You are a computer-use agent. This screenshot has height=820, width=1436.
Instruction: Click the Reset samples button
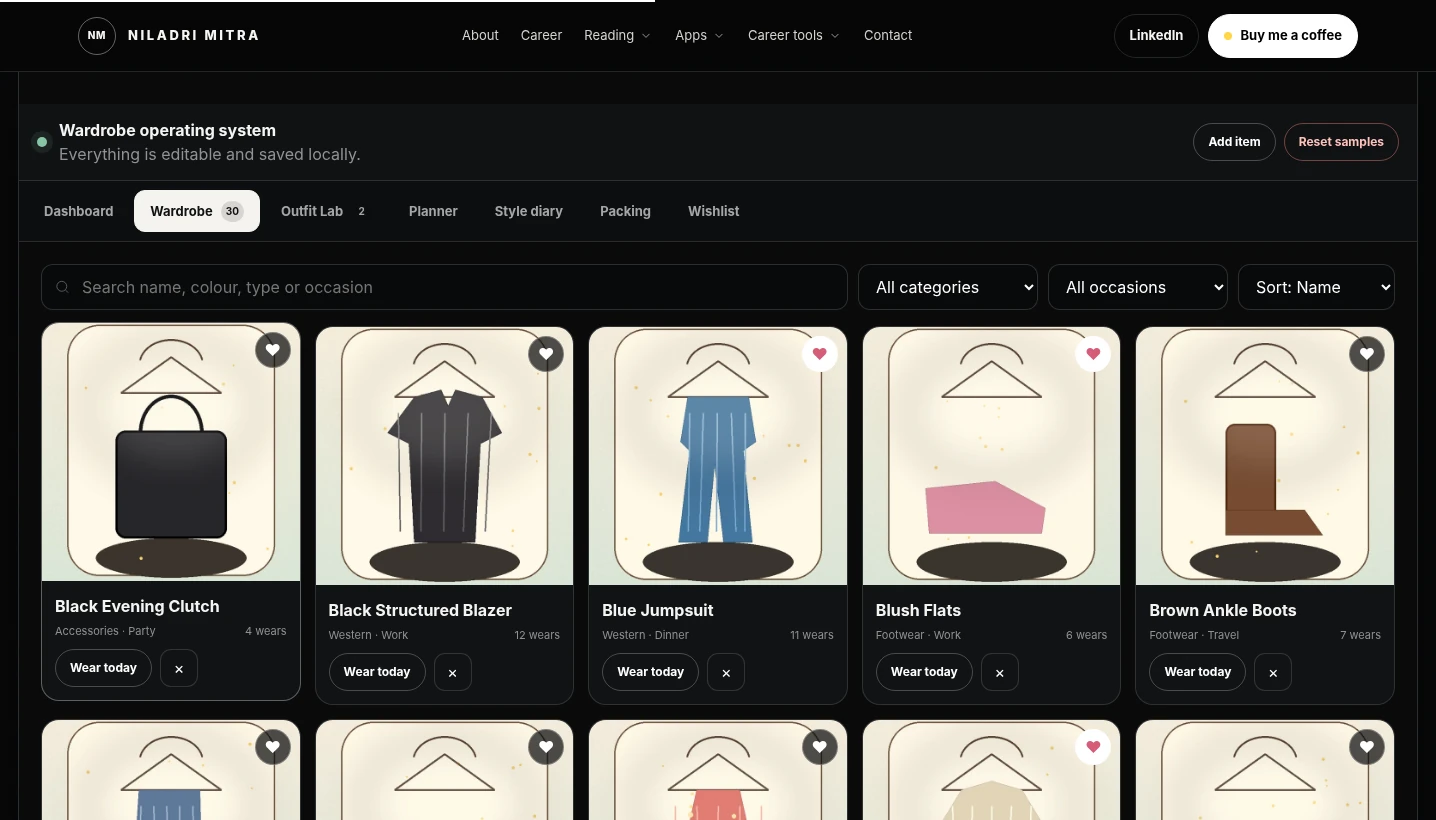tap(1341, 142)
